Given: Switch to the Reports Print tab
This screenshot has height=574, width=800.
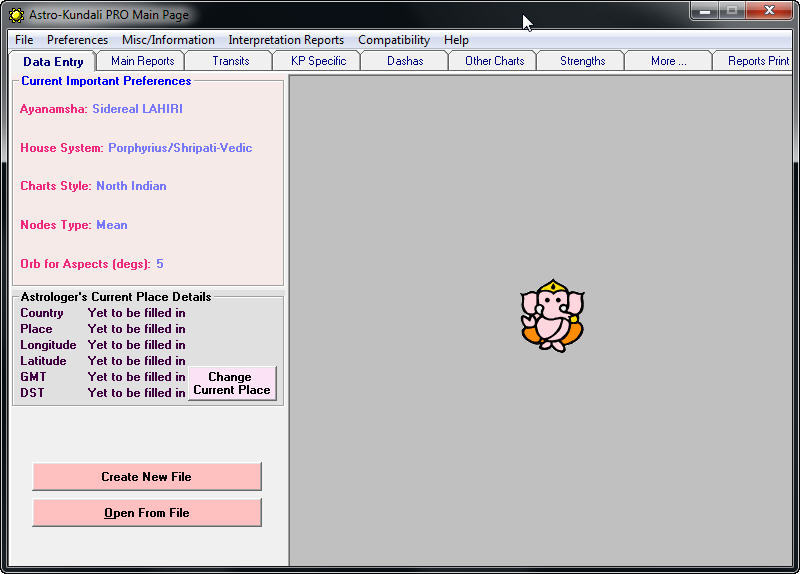Looking at the screenshot, I should coord(755,61).
